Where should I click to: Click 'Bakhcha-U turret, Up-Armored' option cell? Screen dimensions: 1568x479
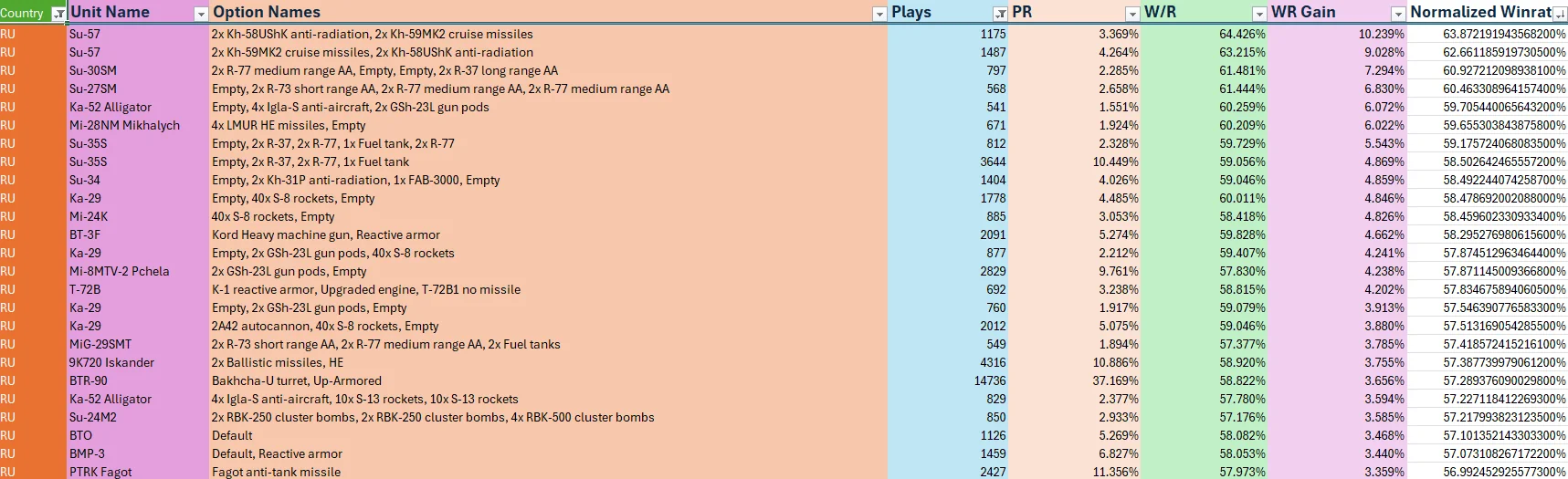549,380
